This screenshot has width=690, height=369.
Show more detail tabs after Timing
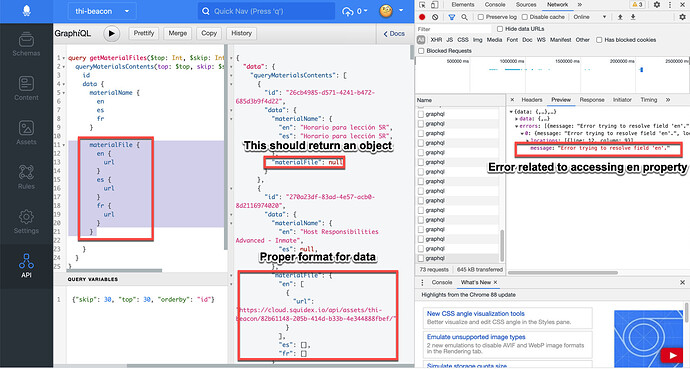(668, 100)
